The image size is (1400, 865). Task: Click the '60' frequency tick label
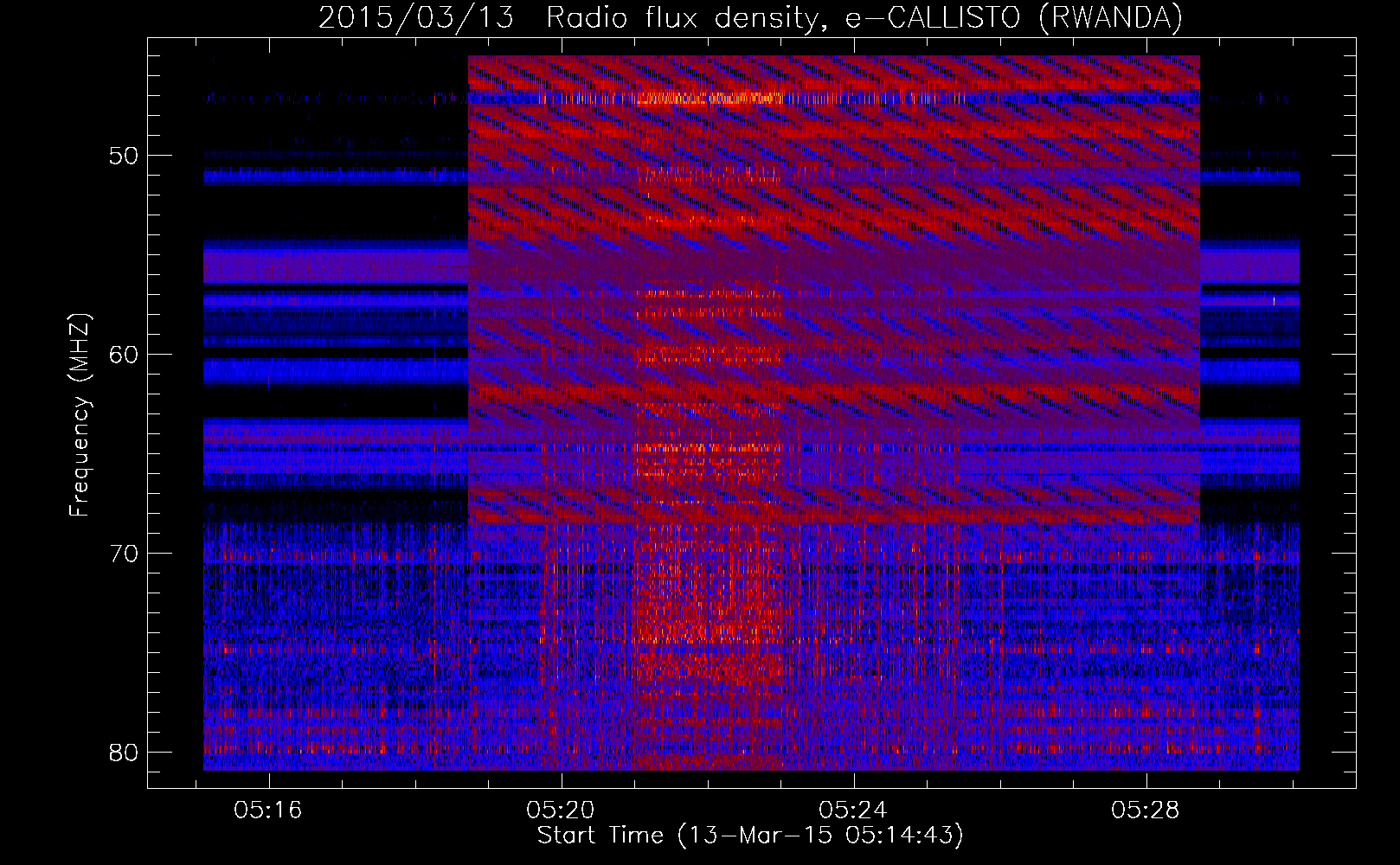[125, 355]
